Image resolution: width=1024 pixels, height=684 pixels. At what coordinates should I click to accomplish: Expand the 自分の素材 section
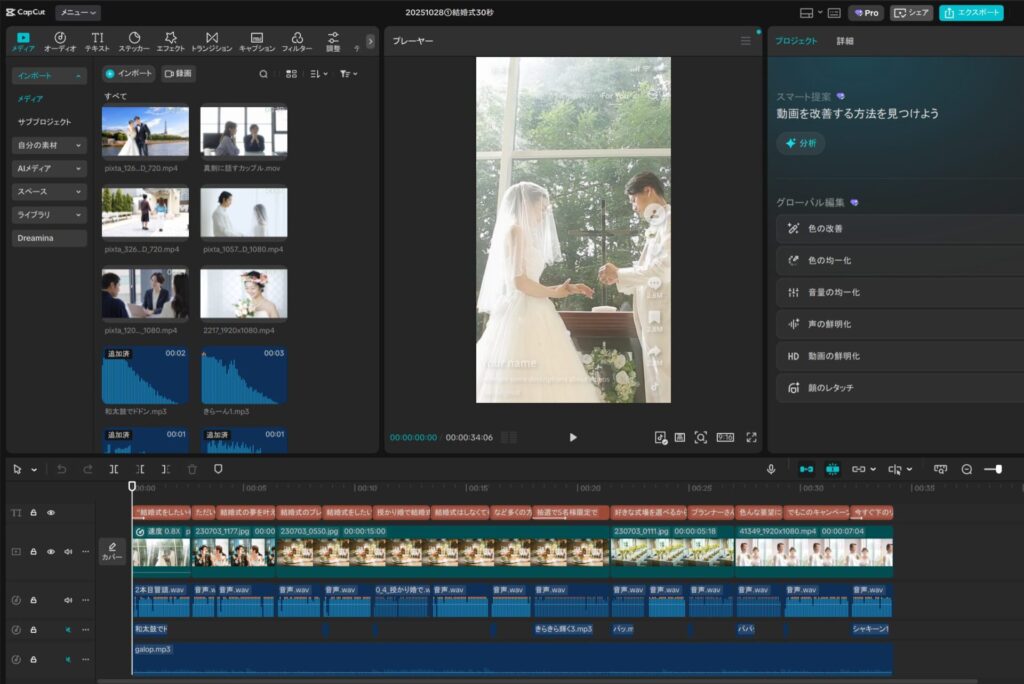coord(49,145)
